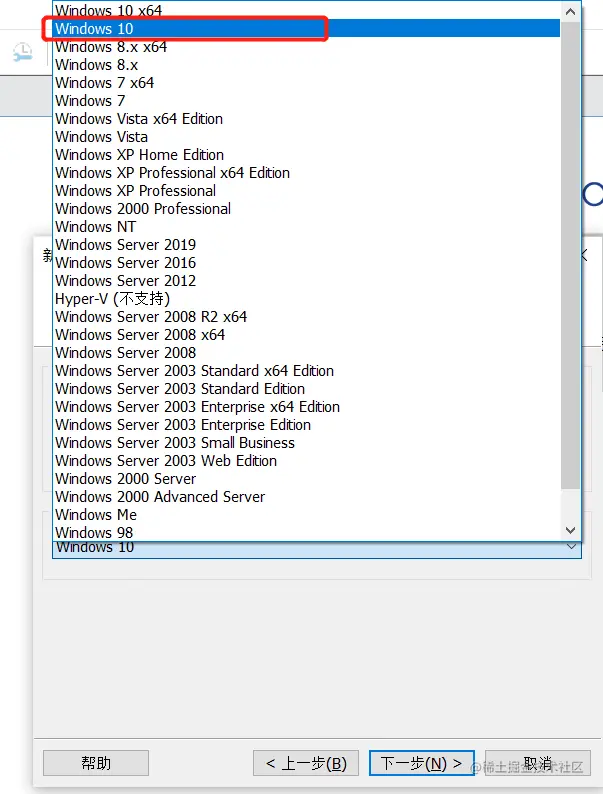Open the 帮助 help button
Viewport: 603px width, 794px height.
pos(96,763)
